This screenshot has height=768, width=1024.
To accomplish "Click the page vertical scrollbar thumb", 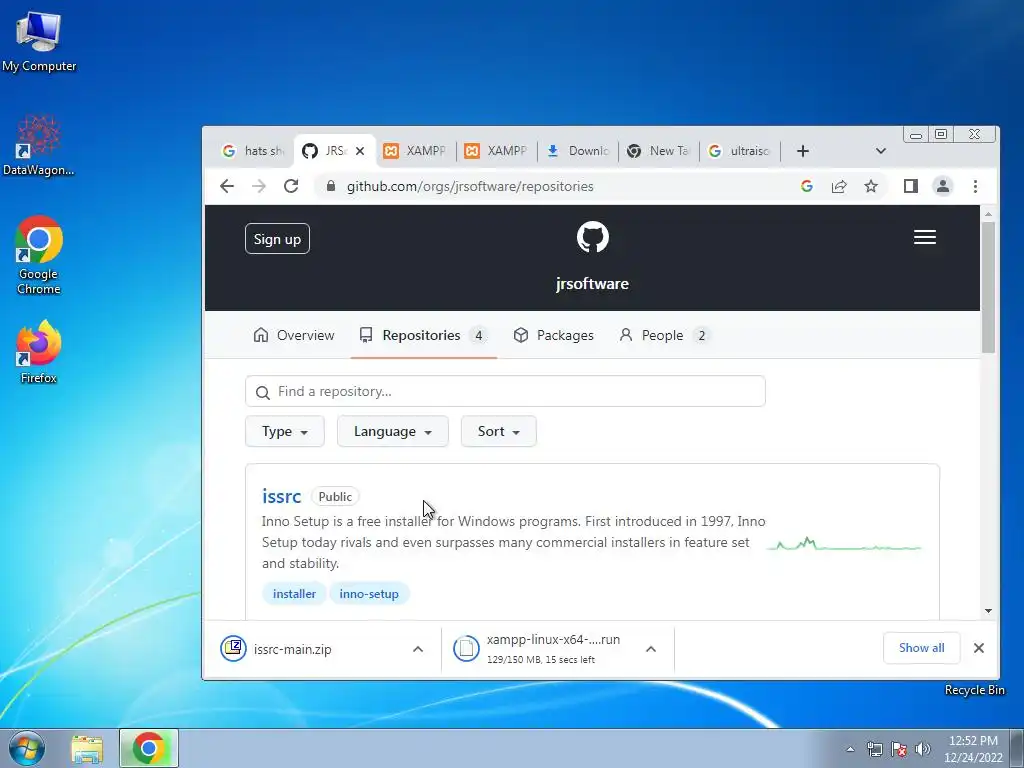I will click(x=988, y=287).
